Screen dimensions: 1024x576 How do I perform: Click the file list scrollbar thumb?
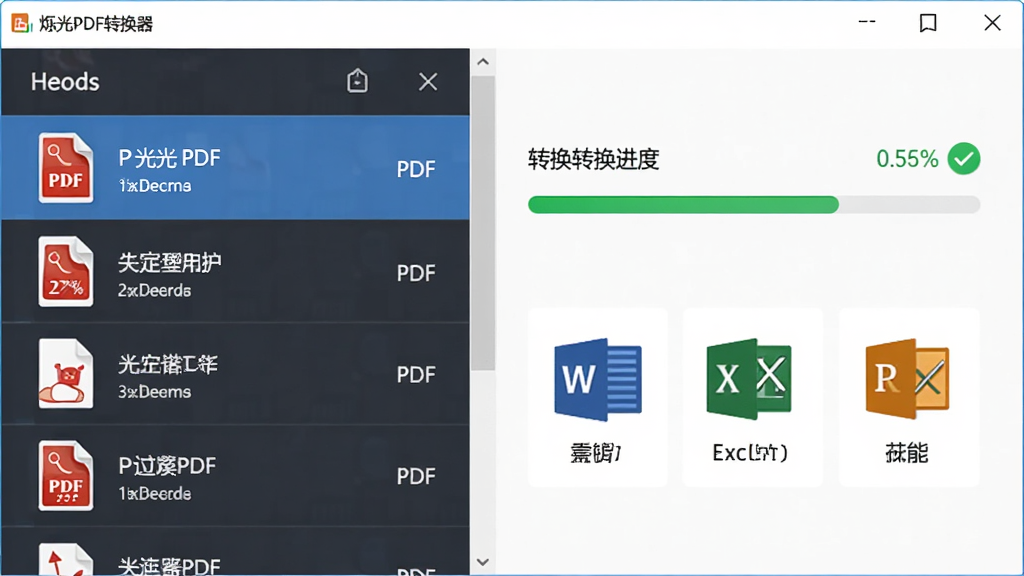(x=483, y=223)
